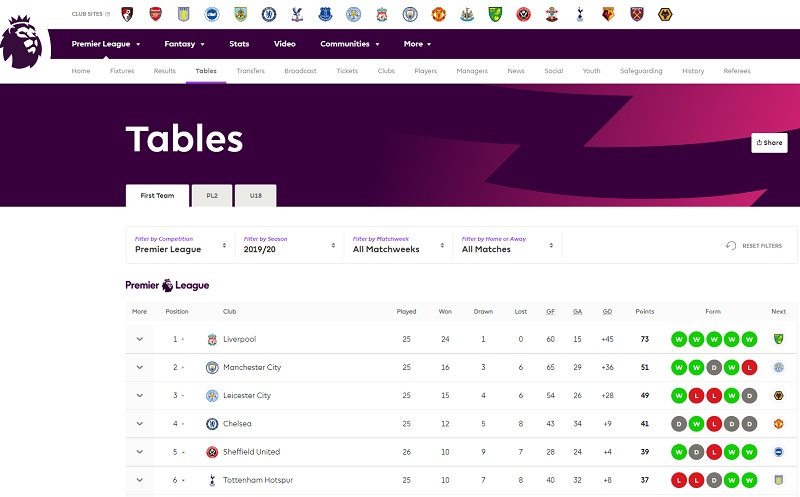Open the Chelsea club site crest at top

(269, 14)
